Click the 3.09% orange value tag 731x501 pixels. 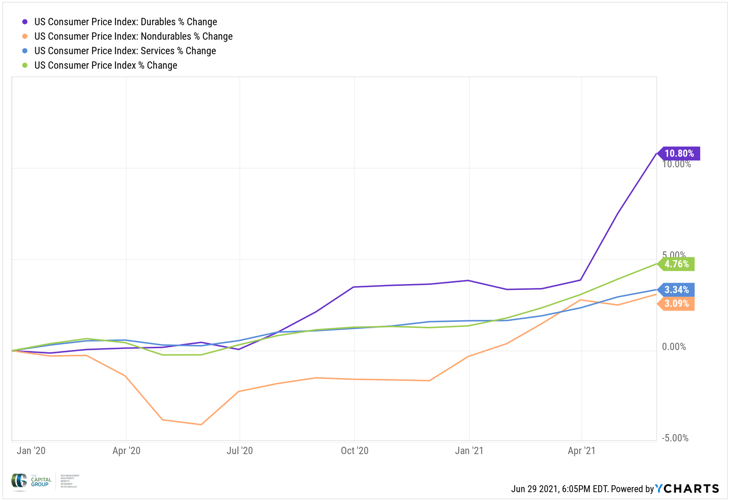(677, 303)
